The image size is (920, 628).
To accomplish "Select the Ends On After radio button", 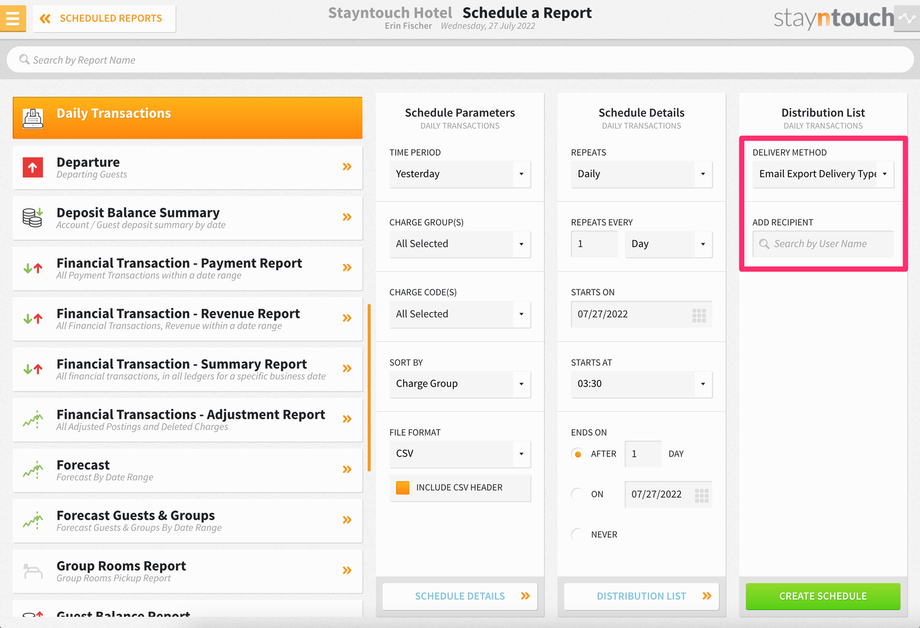I will [x=578, y=454].
